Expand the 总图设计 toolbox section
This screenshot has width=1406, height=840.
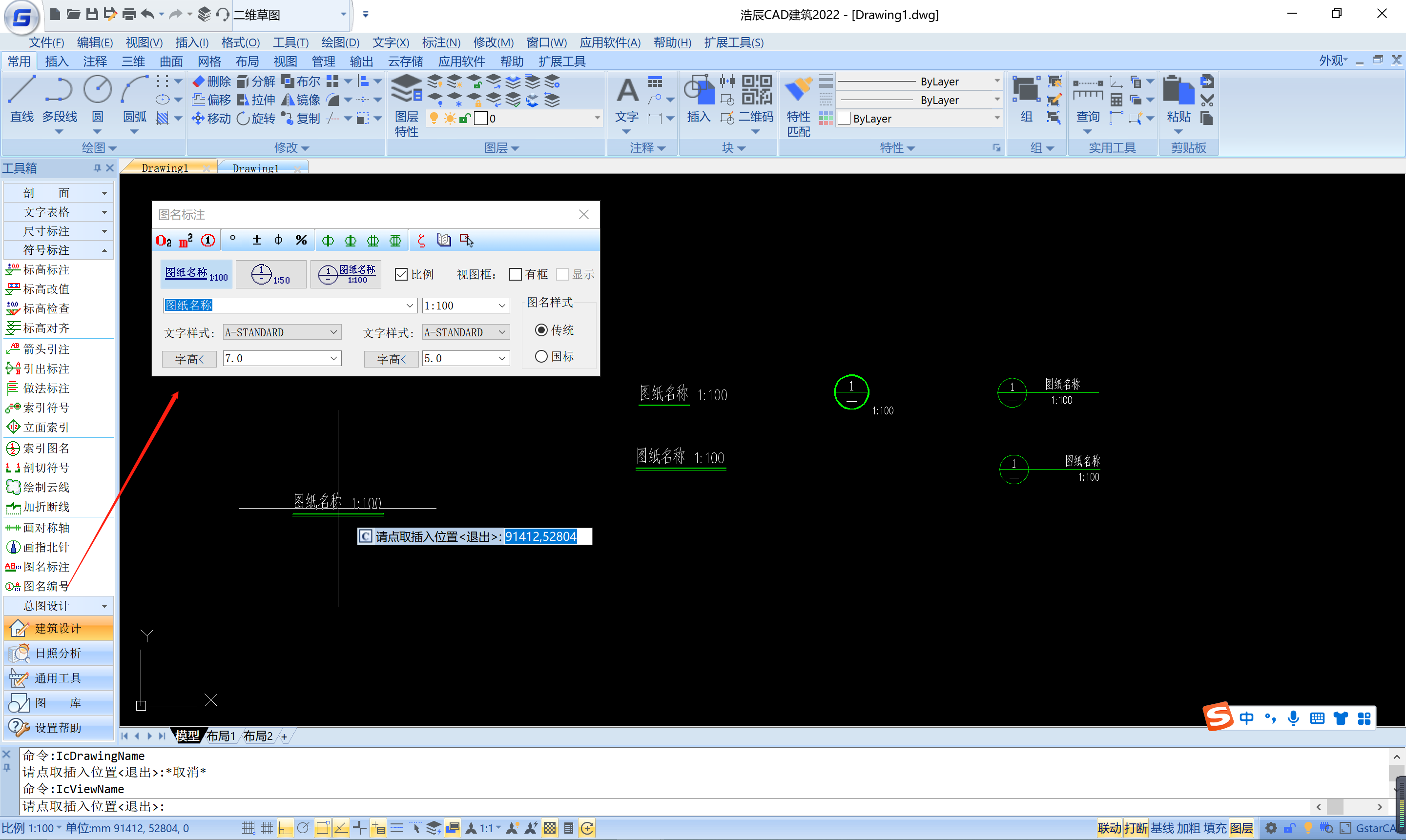coord(58,606)
